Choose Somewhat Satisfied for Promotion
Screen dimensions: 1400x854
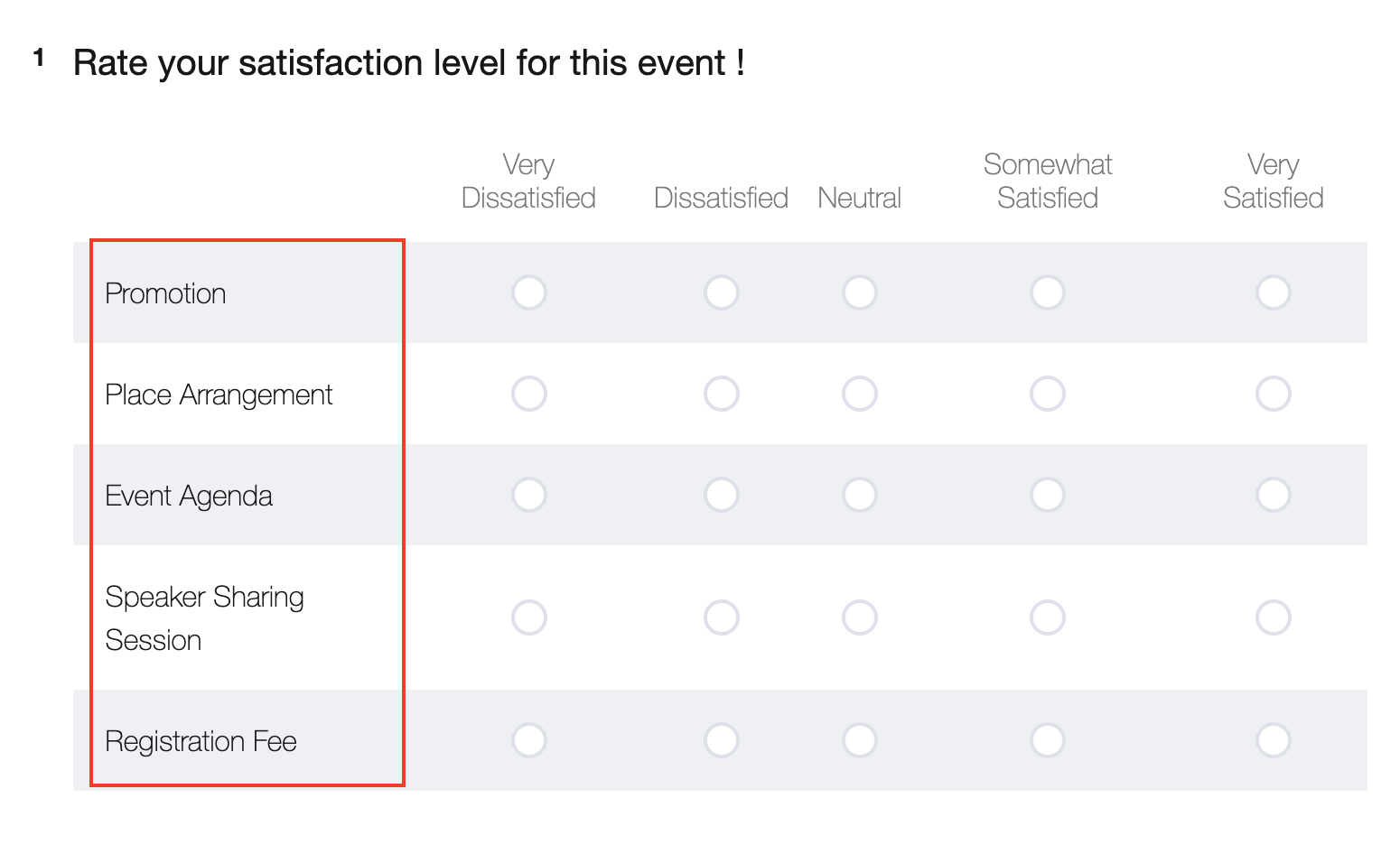1047,292
